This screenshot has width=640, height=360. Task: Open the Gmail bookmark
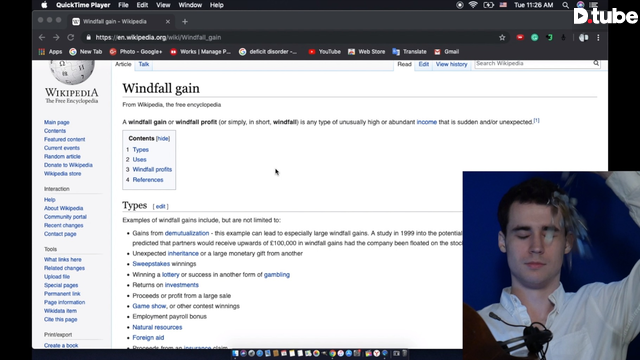pyautogui.click(x=447, y=52)
